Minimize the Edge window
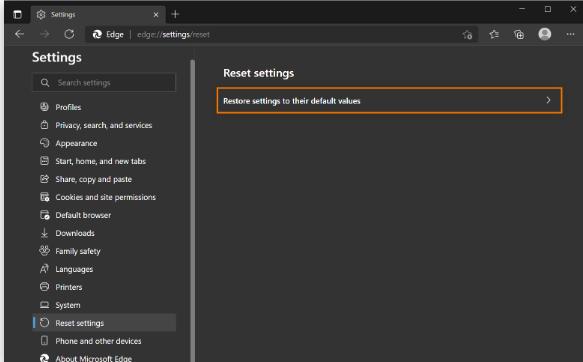583x362 pixels. pos(522,9)
